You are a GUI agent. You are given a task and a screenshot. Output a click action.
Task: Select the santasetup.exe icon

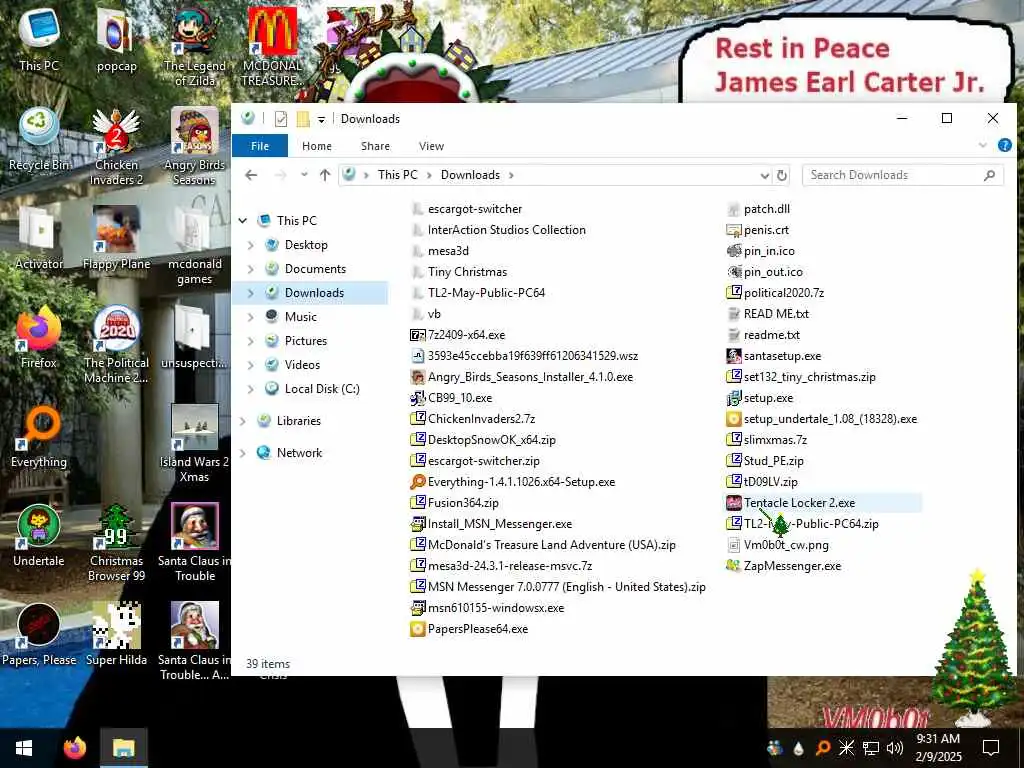pos(733,356)
